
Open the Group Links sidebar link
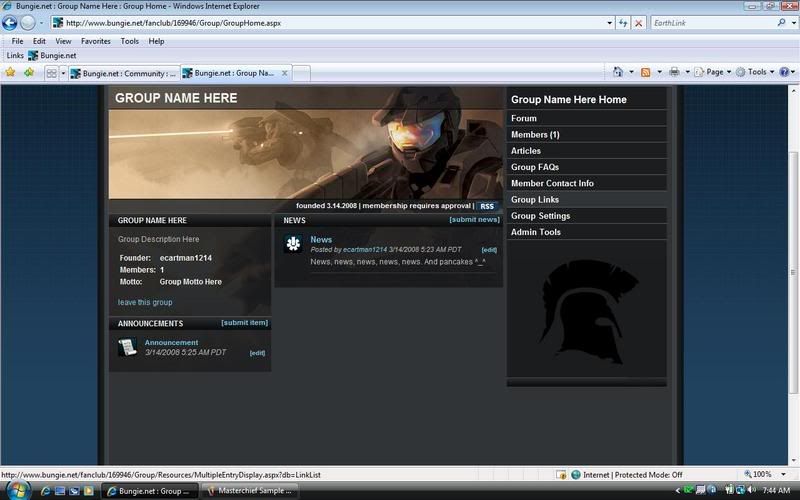click(535, 200)
